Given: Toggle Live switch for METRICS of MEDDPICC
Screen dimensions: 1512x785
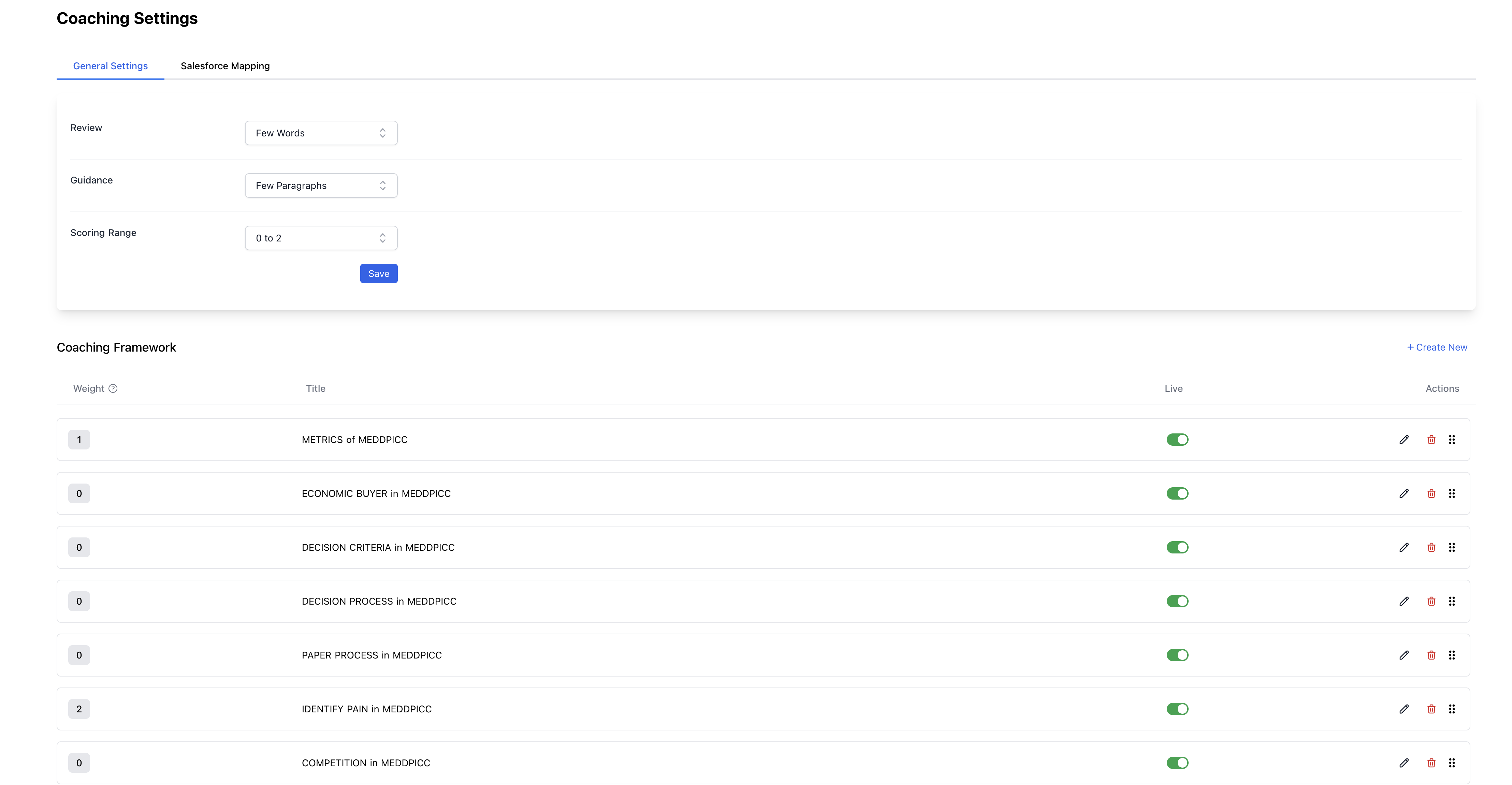Looking at the screenshot, I should tap(1177, 440).
